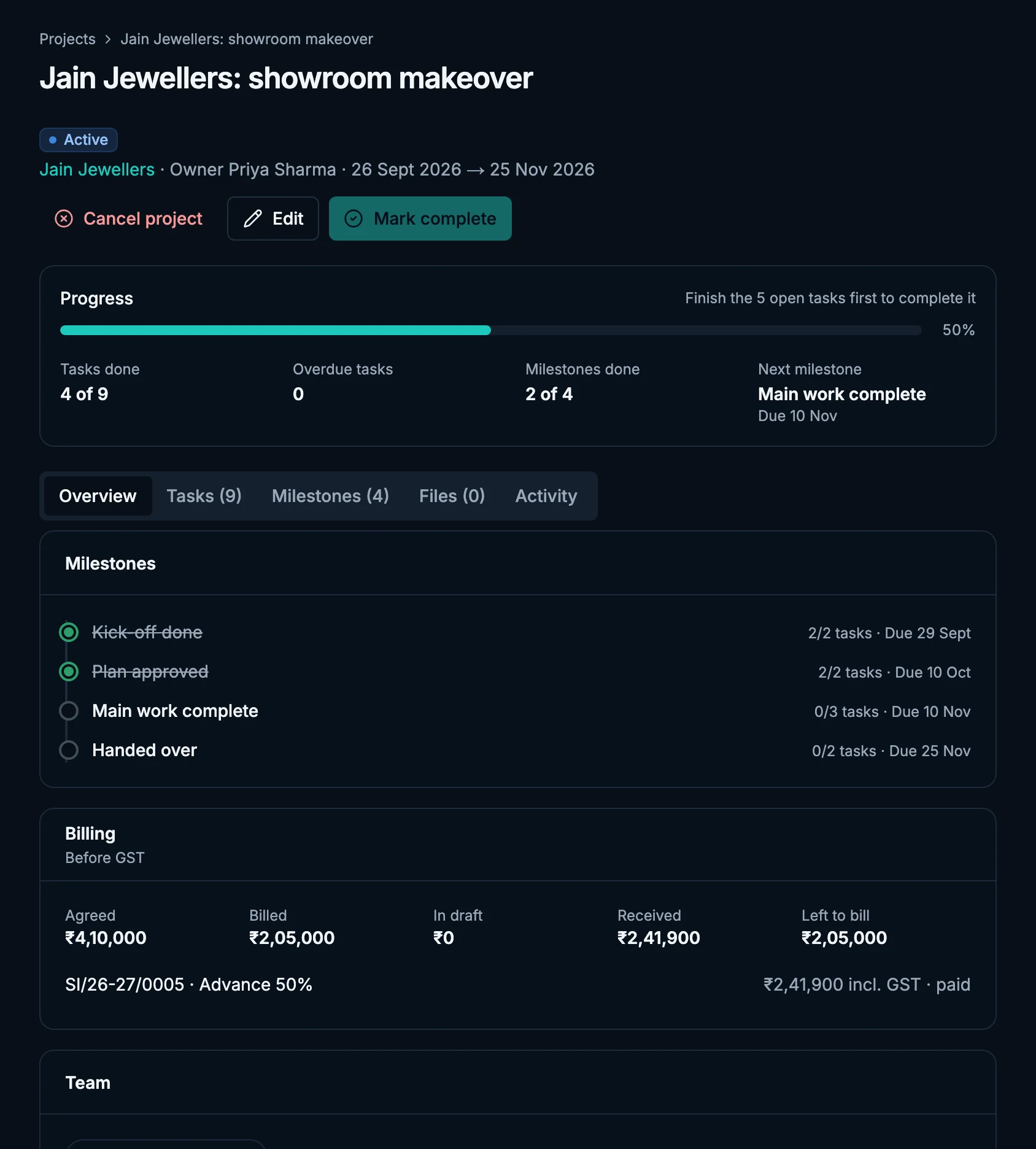Viewport: 1036px width, 1149px height.
Task: Click the Billed amount ₹2,05,000
Action: (292, 938)
